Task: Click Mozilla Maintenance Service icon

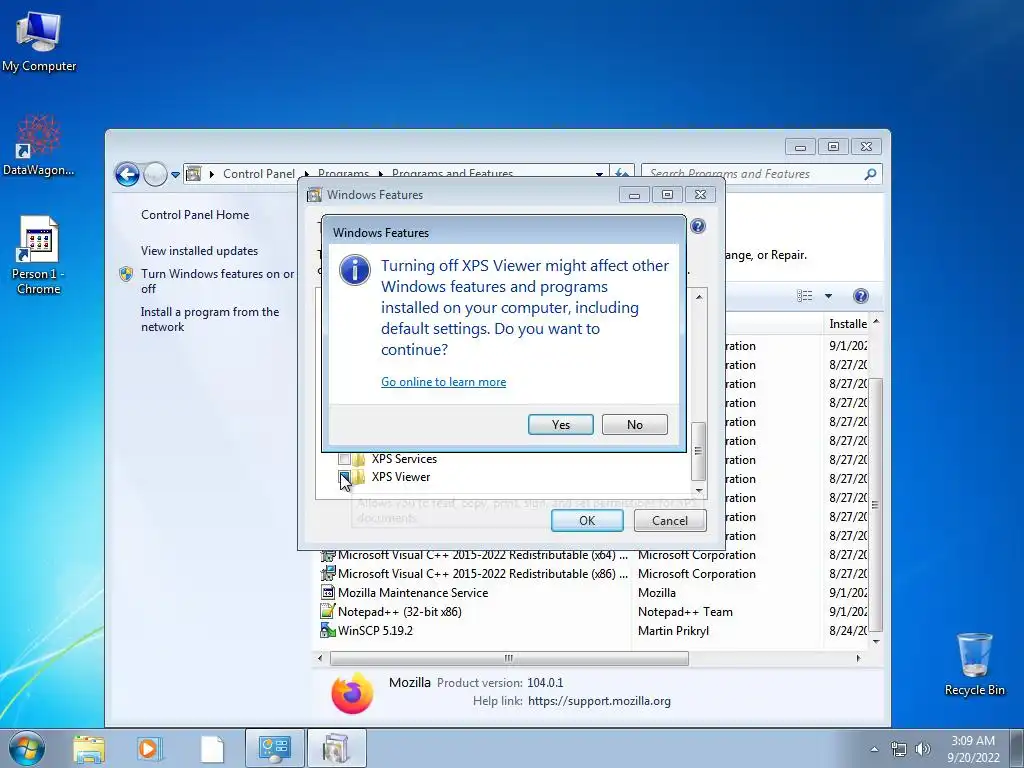Action: tap(328, 593)
